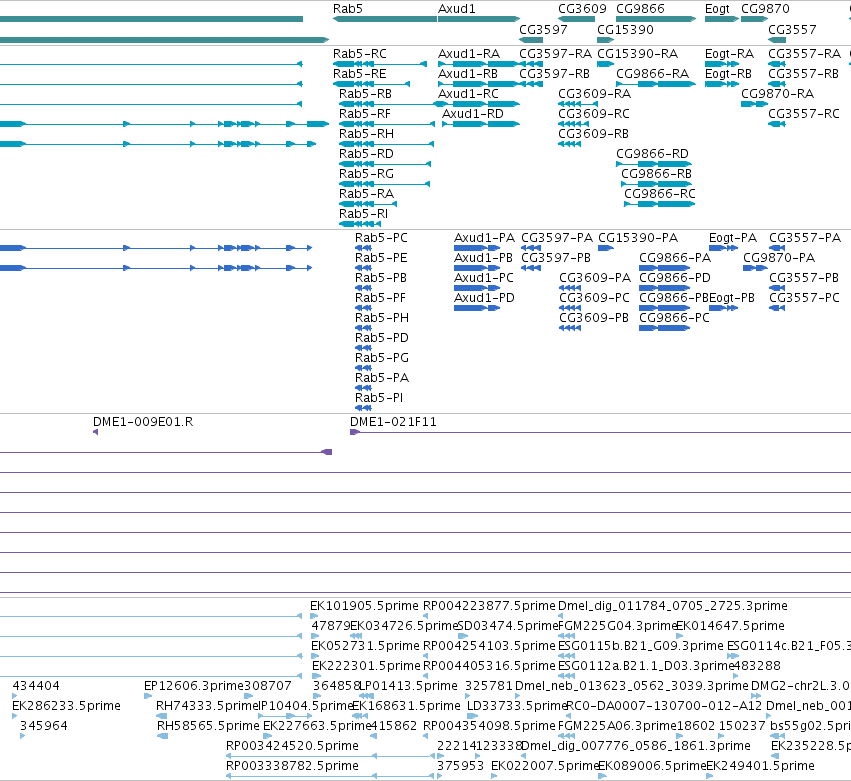Viewport: 851px width, 781px height.
Task: Select the CG15390 gene label
Action: pyautogui.click(x=625, y=29)
